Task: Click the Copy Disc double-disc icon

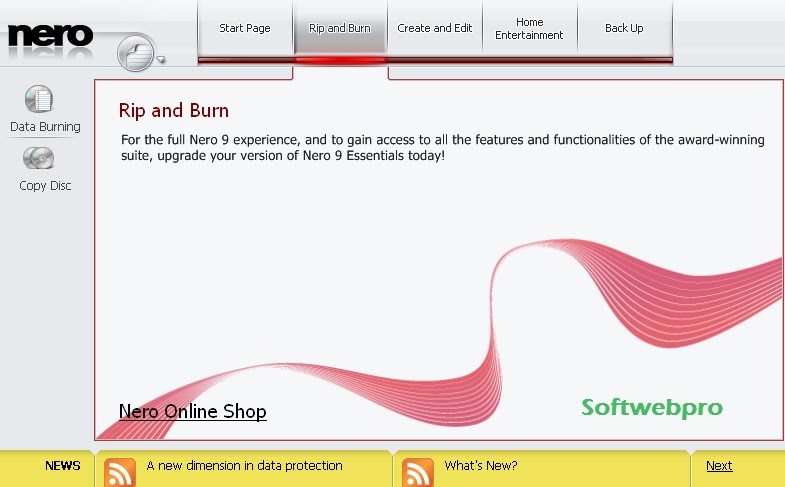Action: click(x=39, y=158)
